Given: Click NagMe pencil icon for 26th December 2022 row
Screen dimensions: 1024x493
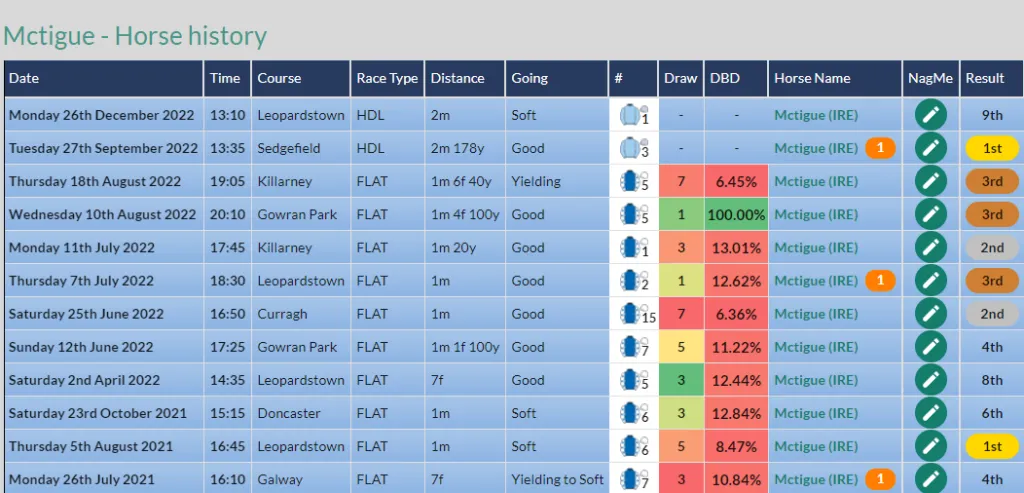Looking at the screenshot, I should pos(931,115).
